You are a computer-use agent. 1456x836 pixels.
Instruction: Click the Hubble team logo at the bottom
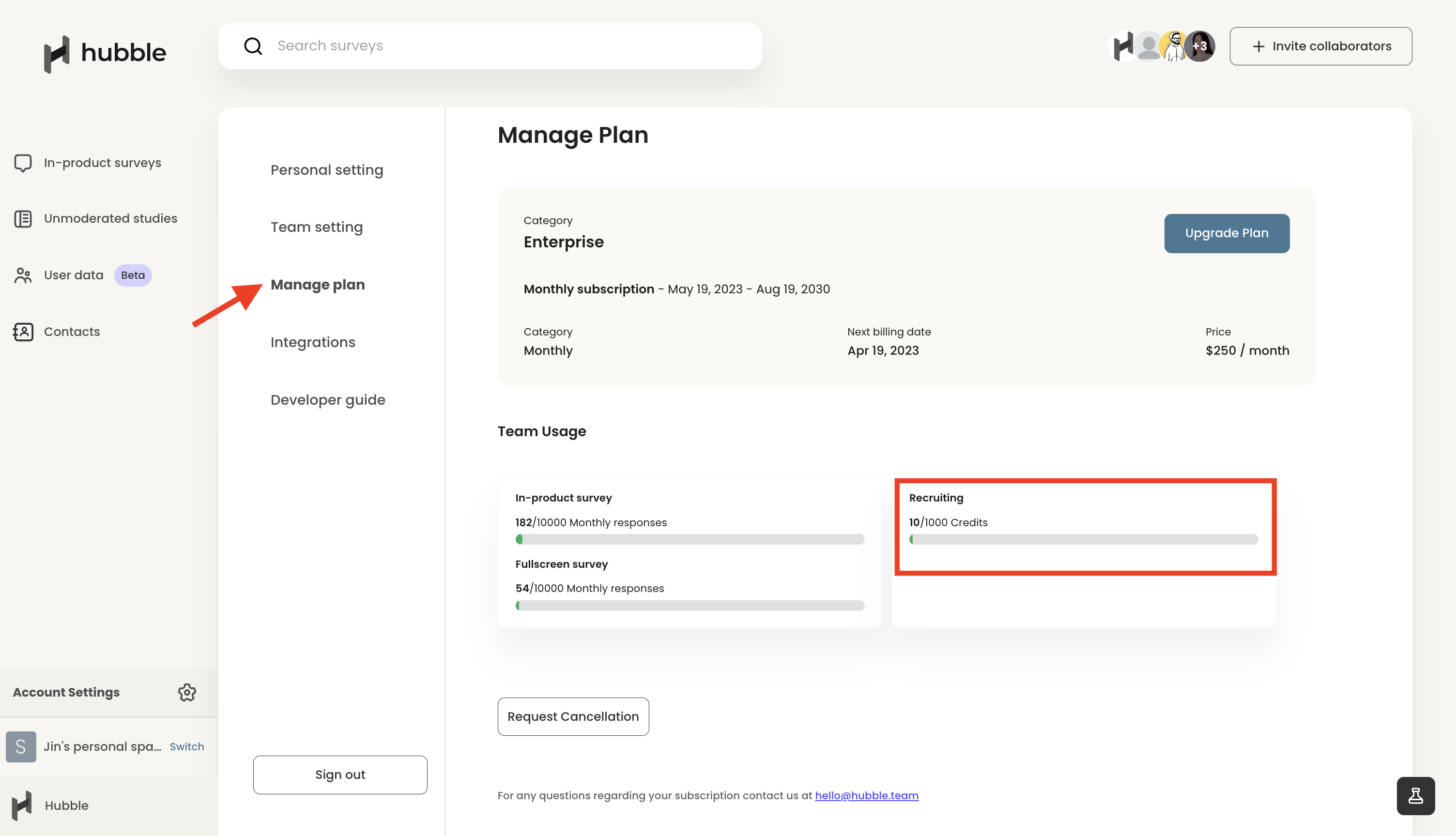point(22,806)
